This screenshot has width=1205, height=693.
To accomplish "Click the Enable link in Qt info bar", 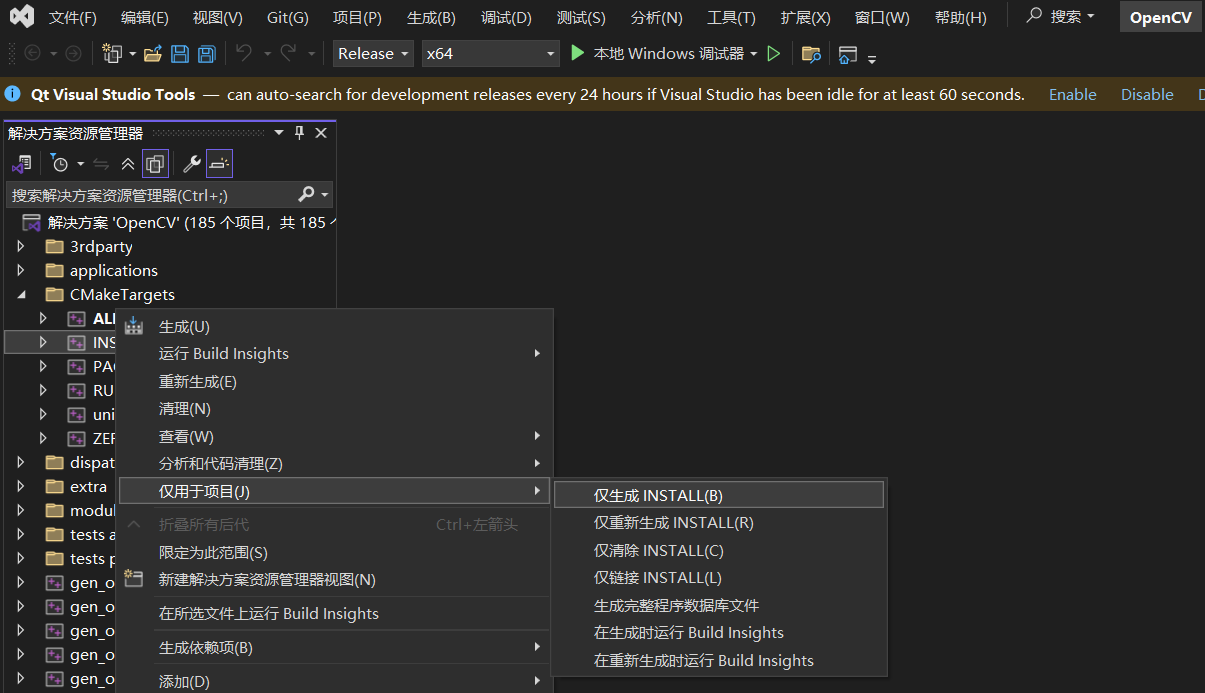I will click(x=1072, y=94).
